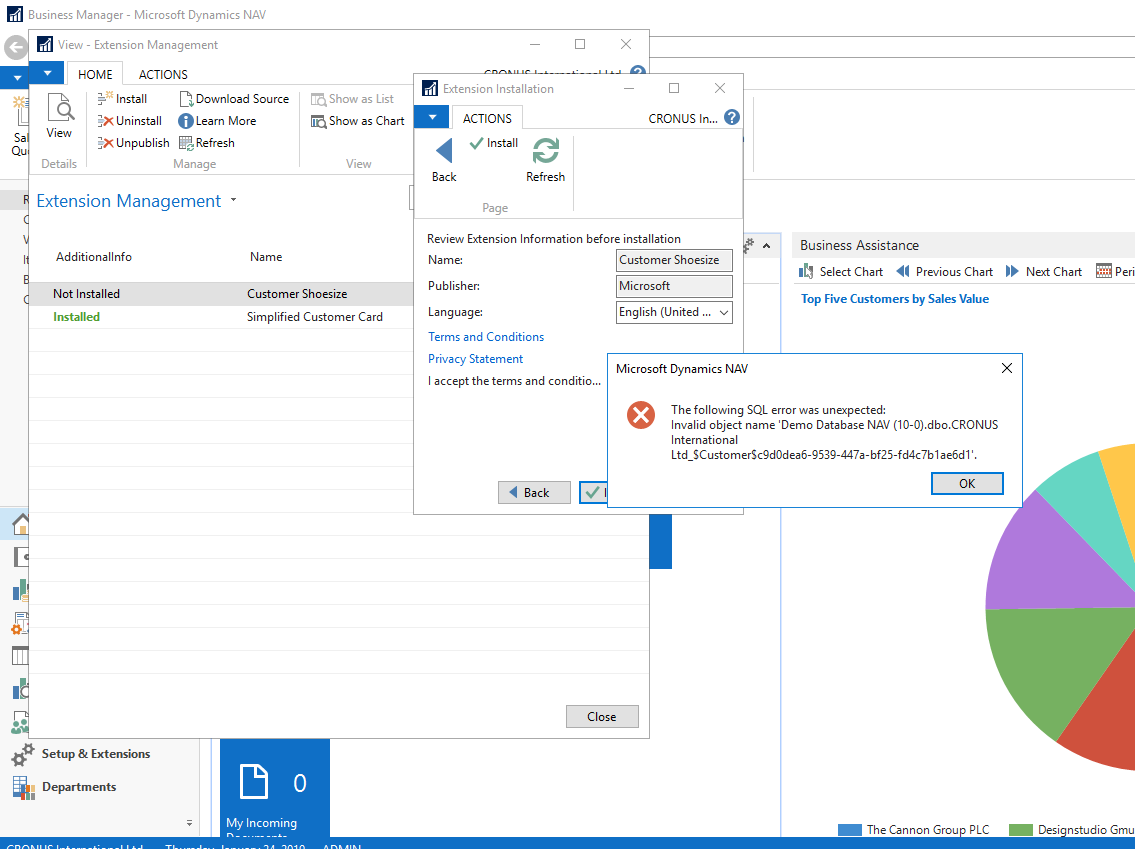
Task: Click the Installed status text
Action: click(76, 317)
